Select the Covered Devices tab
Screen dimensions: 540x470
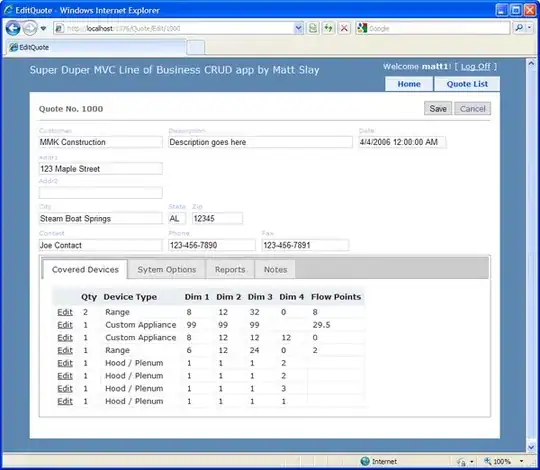click(85, 269)
